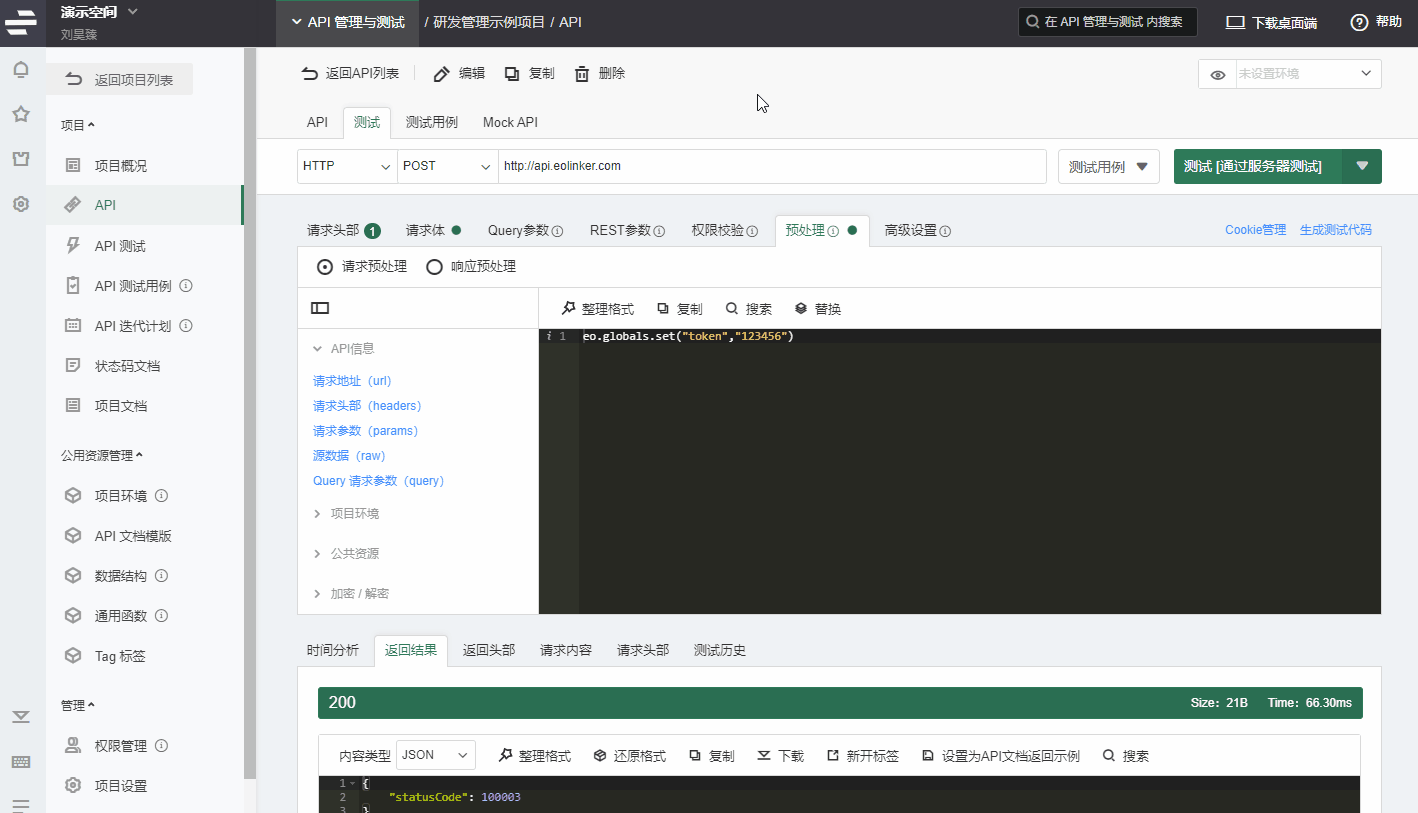This screenshot has height=813, width=1418.
Task: Select the 请求预处理 radio button
Action: coord(325,267)
